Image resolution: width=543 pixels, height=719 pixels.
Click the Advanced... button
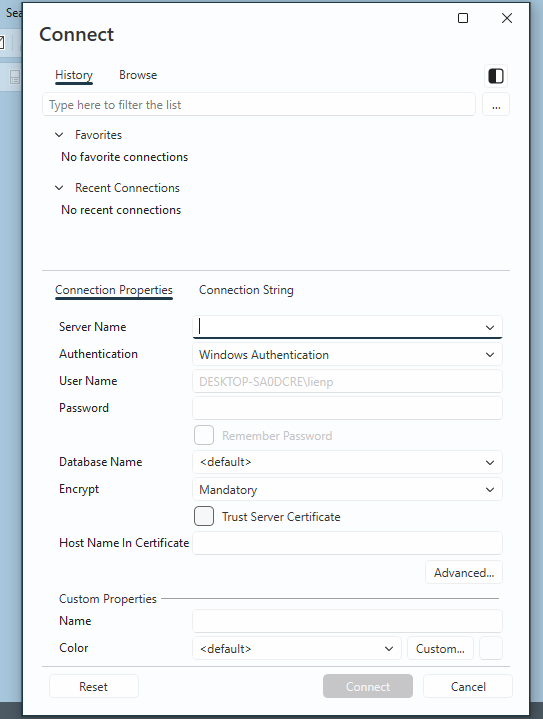click(x=464, y=572)
